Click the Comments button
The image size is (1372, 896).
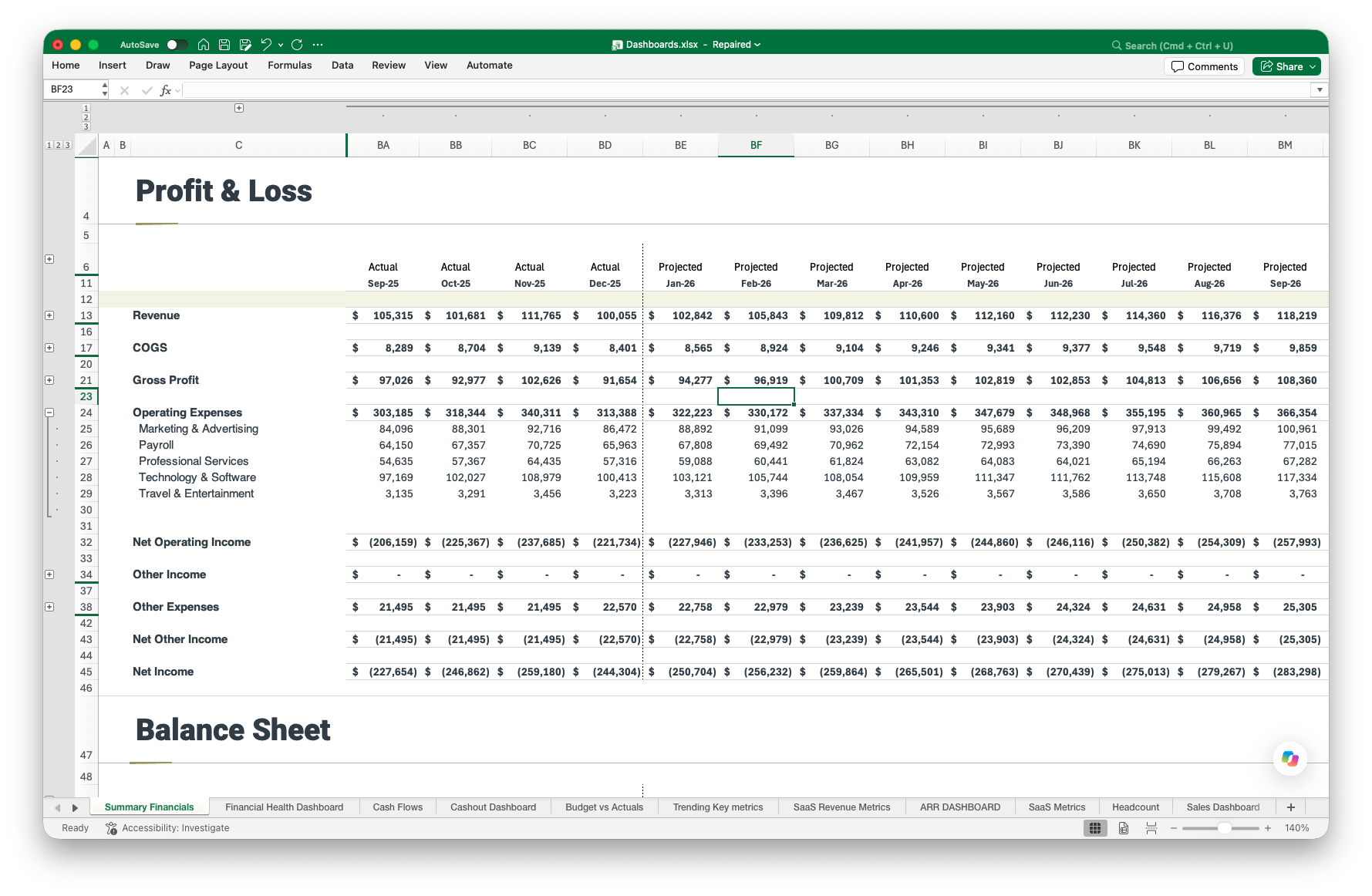(x=1204, y=66)
